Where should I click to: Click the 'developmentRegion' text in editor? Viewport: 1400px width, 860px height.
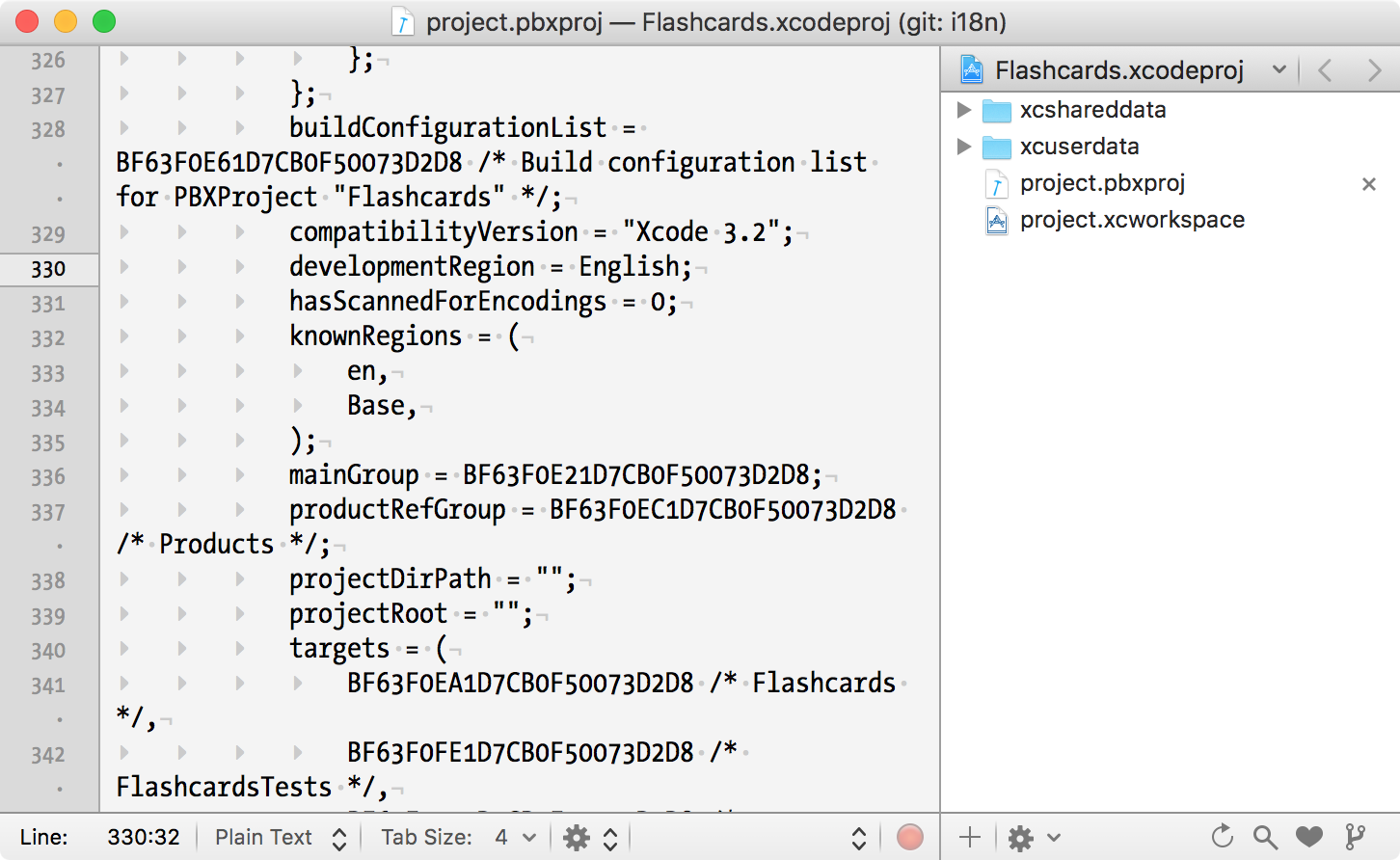[412, 267]
